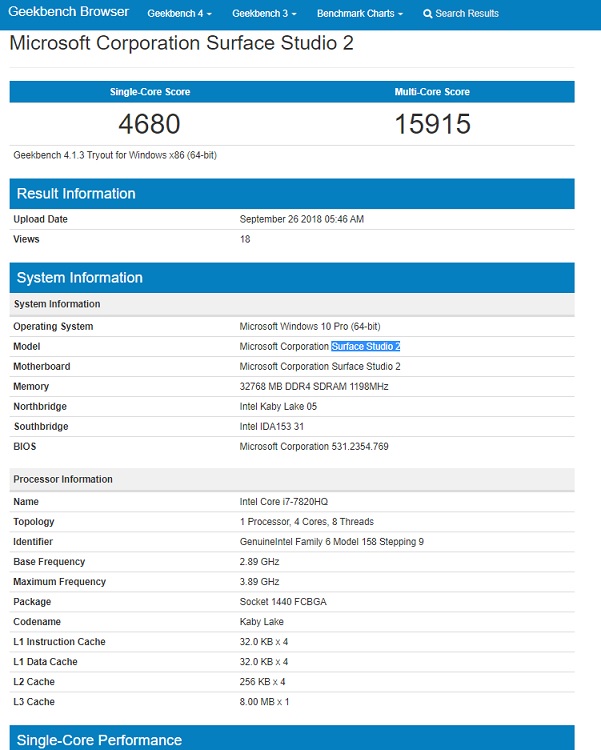Select 1 Processor, 4 Cores, 8 Threads

(307, 522)
